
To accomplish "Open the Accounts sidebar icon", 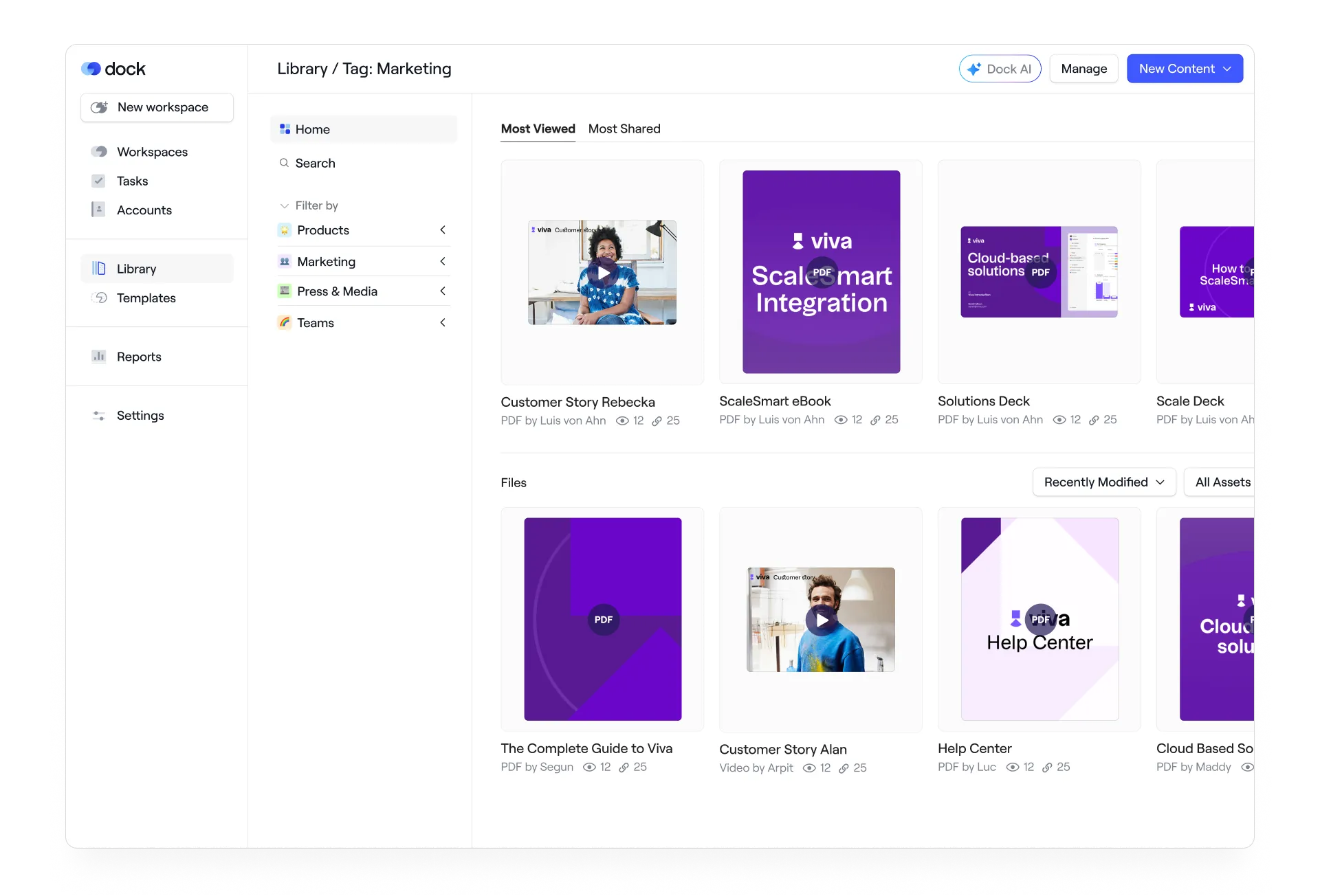I will click(x=98, y=210).
